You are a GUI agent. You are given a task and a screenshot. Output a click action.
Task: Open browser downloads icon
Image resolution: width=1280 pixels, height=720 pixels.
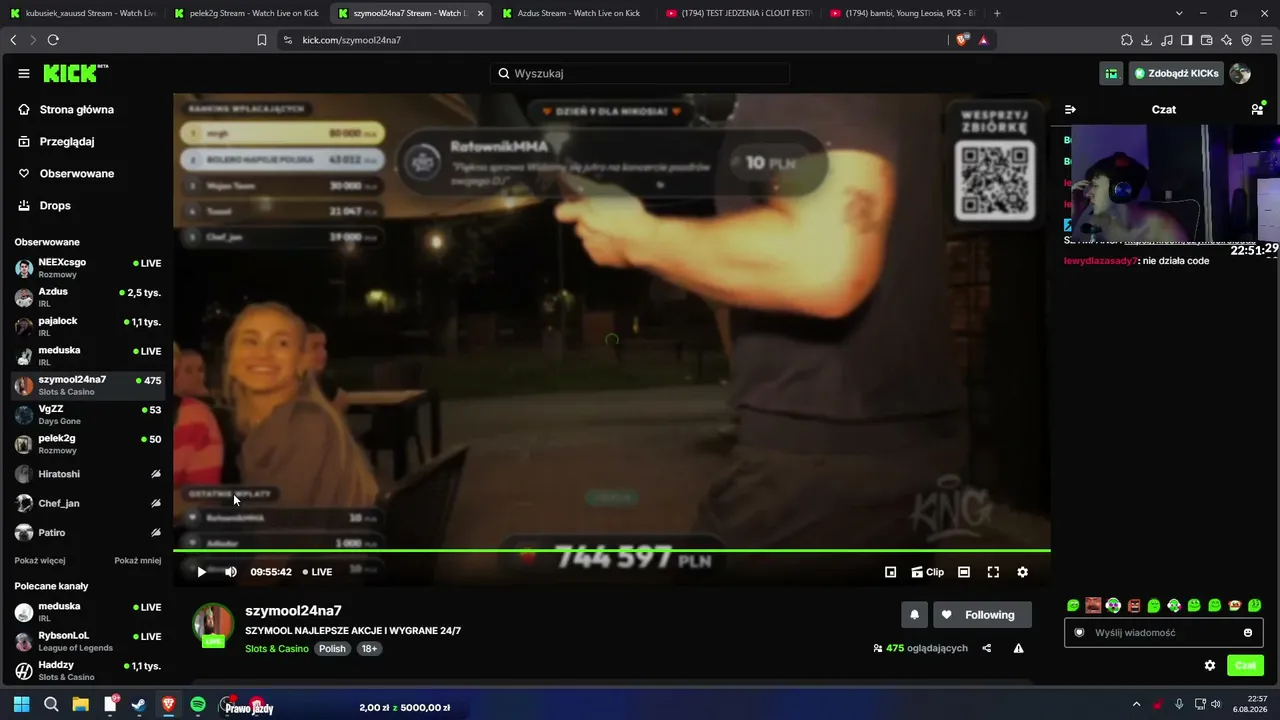coord(1147,40)
